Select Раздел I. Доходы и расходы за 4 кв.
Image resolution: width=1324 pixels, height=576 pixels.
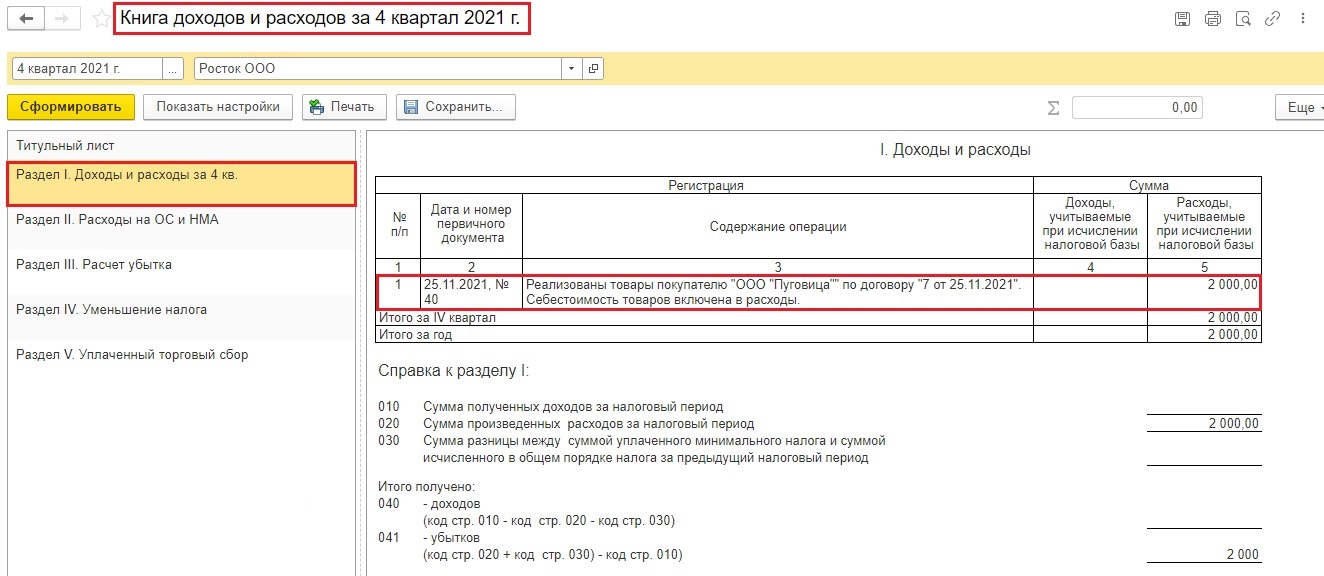tap(181, 184)
